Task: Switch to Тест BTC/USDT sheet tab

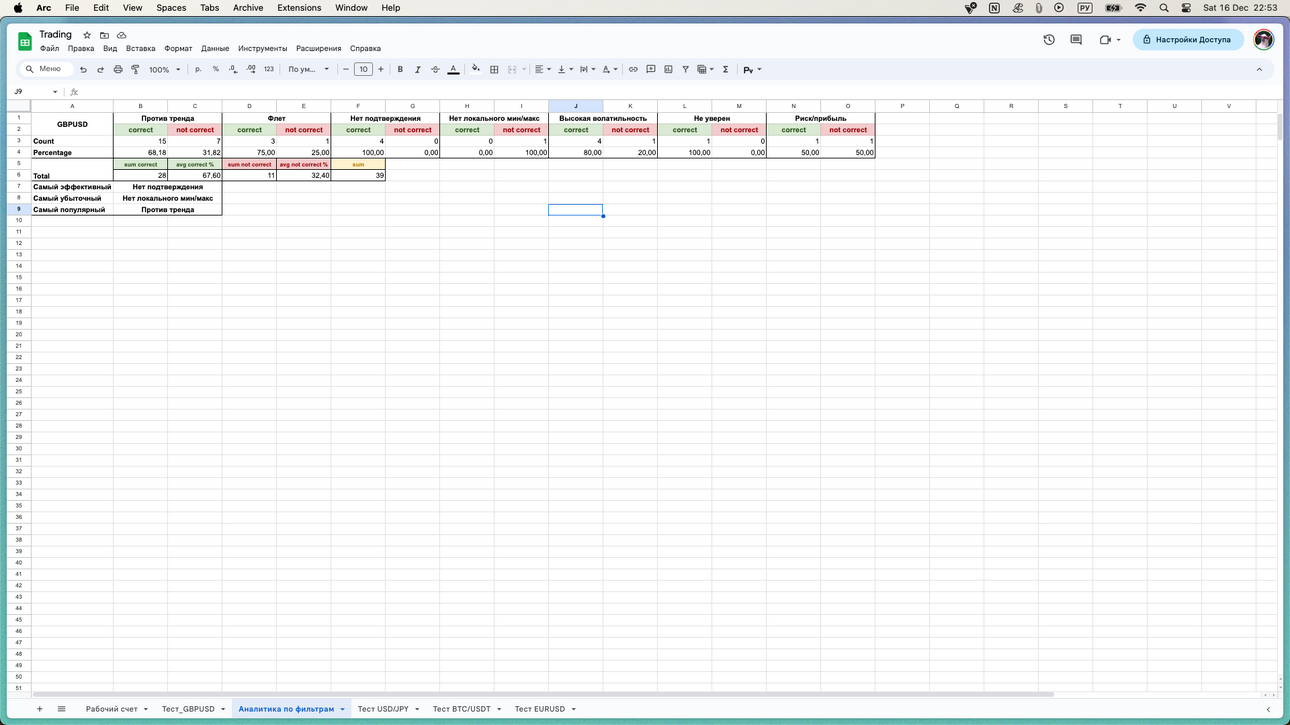Action: click(x=461, y=709)
